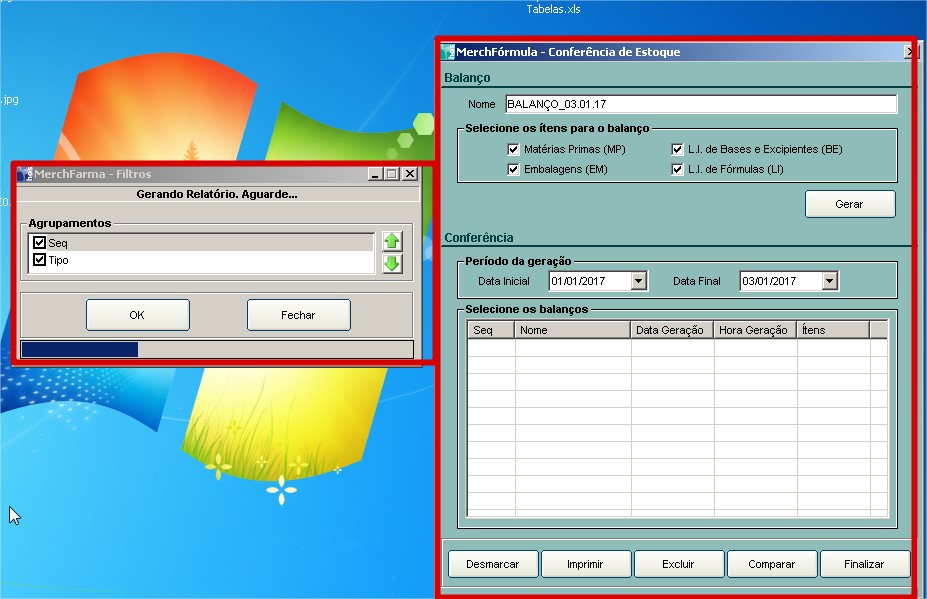Minimize the Filtros window
The width and height of the screenshot is (927, 599).
click(374, 174)
